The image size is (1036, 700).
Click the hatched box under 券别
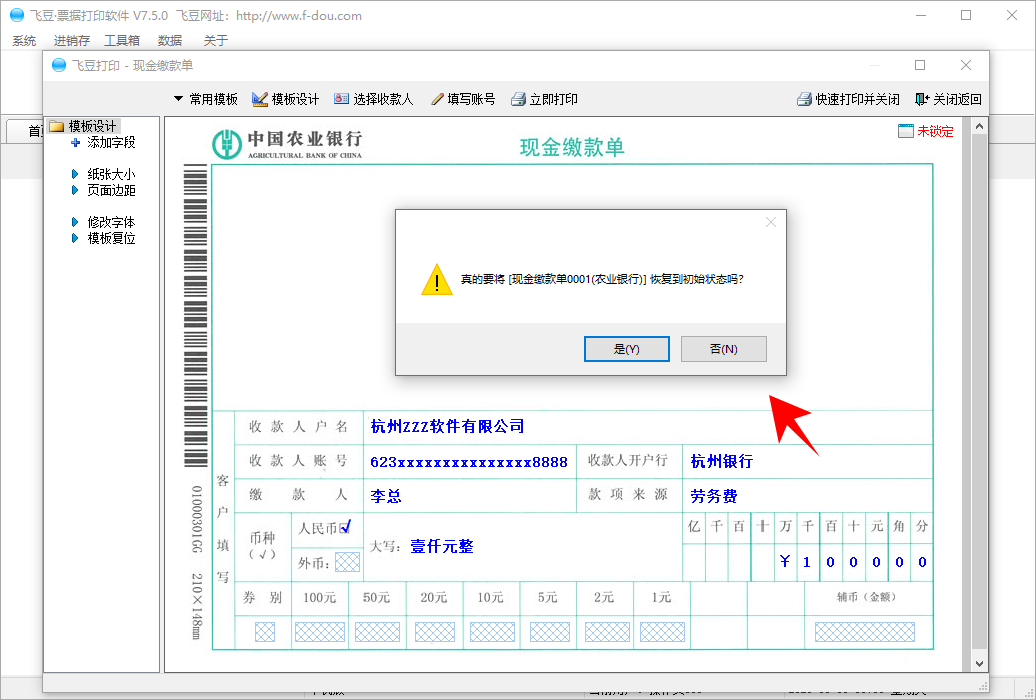265,632
